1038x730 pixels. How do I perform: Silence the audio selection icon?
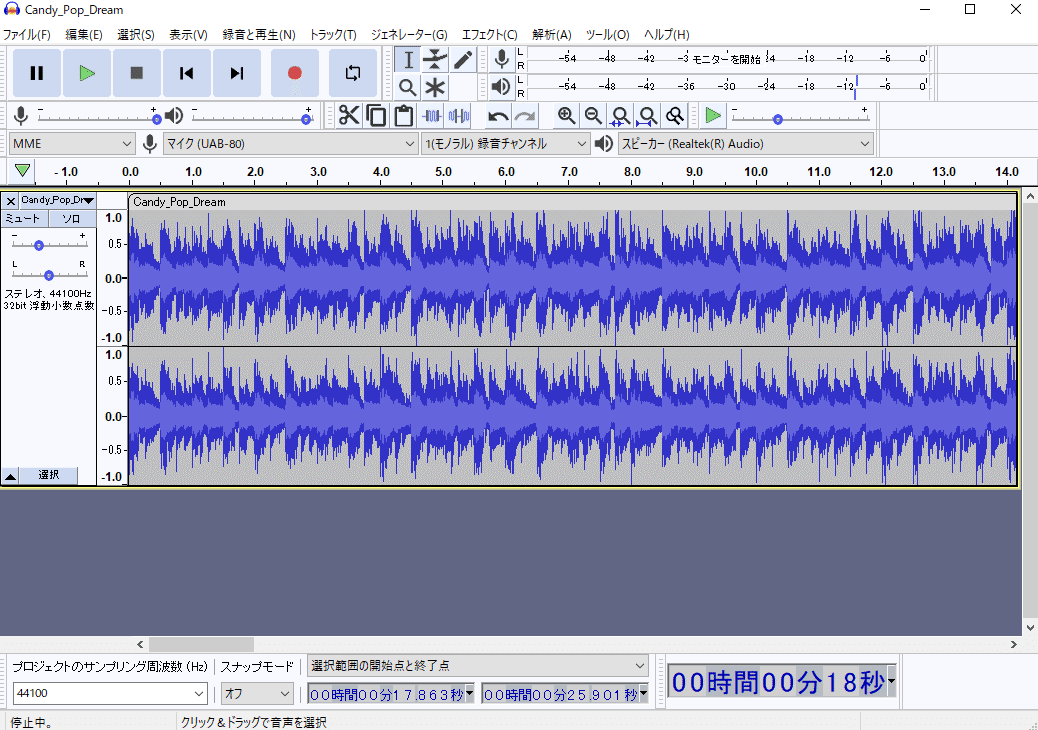458,116
